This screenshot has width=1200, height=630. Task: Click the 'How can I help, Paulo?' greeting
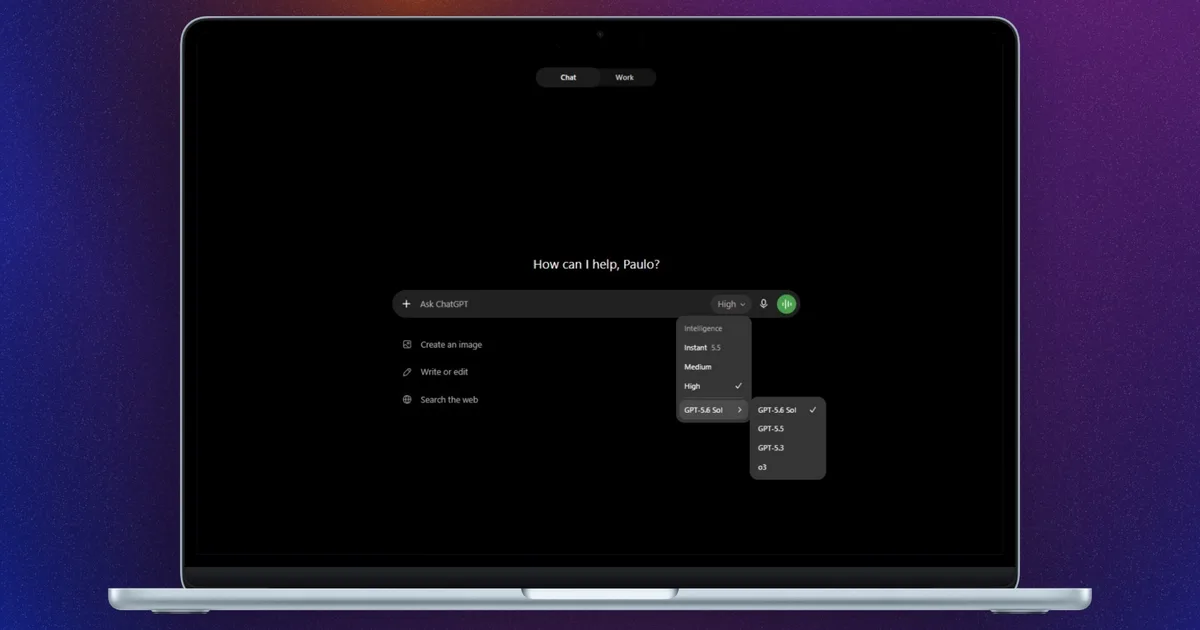click(x=597, y=265)
